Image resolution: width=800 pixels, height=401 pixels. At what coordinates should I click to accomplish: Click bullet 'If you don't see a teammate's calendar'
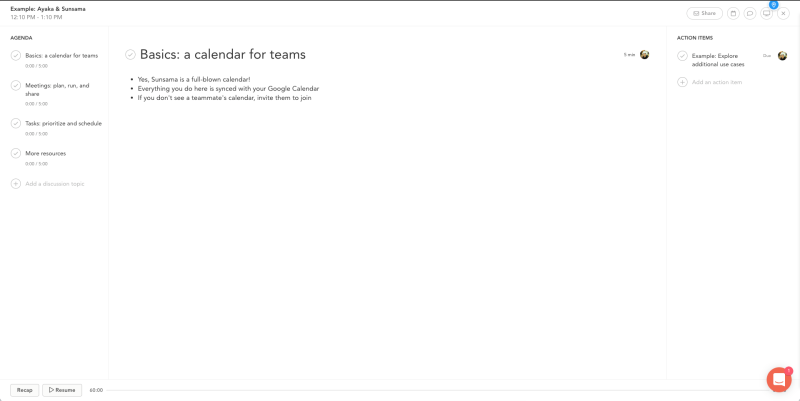(224, 98)
